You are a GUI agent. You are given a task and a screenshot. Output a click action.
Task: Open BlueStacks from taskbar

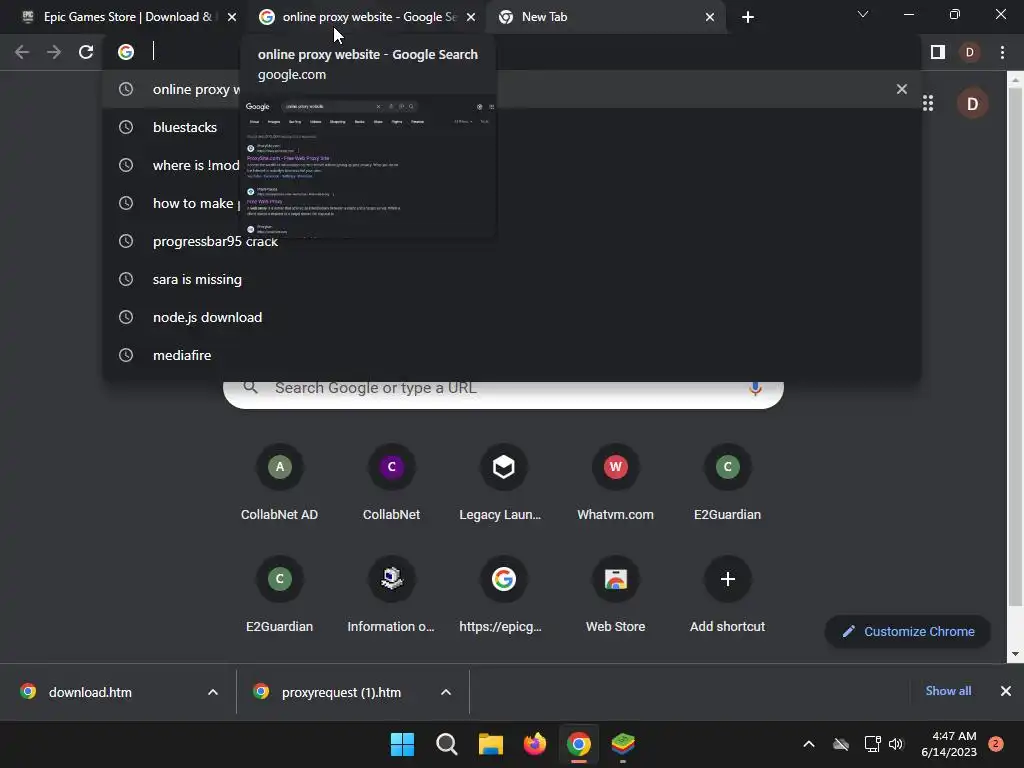(x=623, y=744)
